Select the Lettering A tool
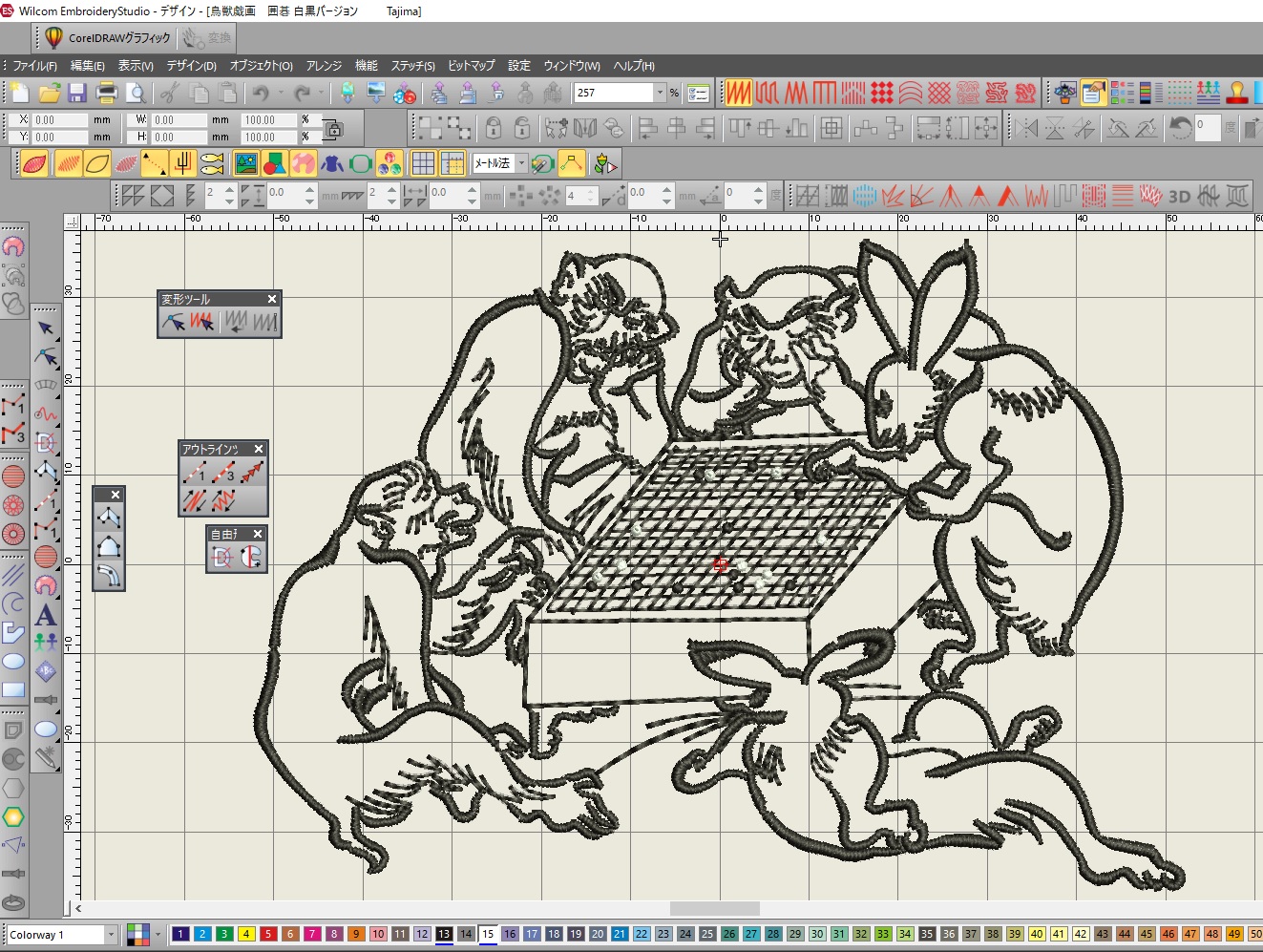 coord(45,615)
